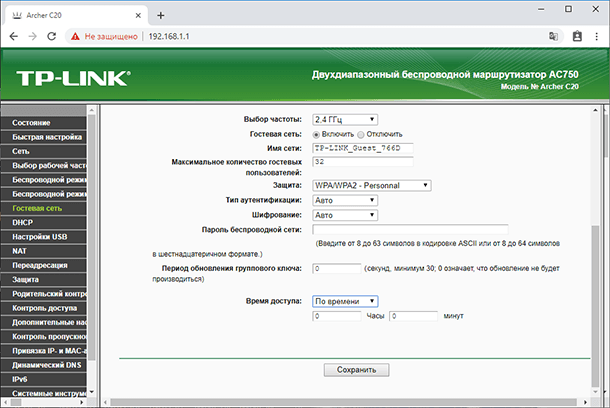The height and width of the screenshot is (408, 610).
Task: Open Гостевая сеть menu item
Action: pos(44,208)
